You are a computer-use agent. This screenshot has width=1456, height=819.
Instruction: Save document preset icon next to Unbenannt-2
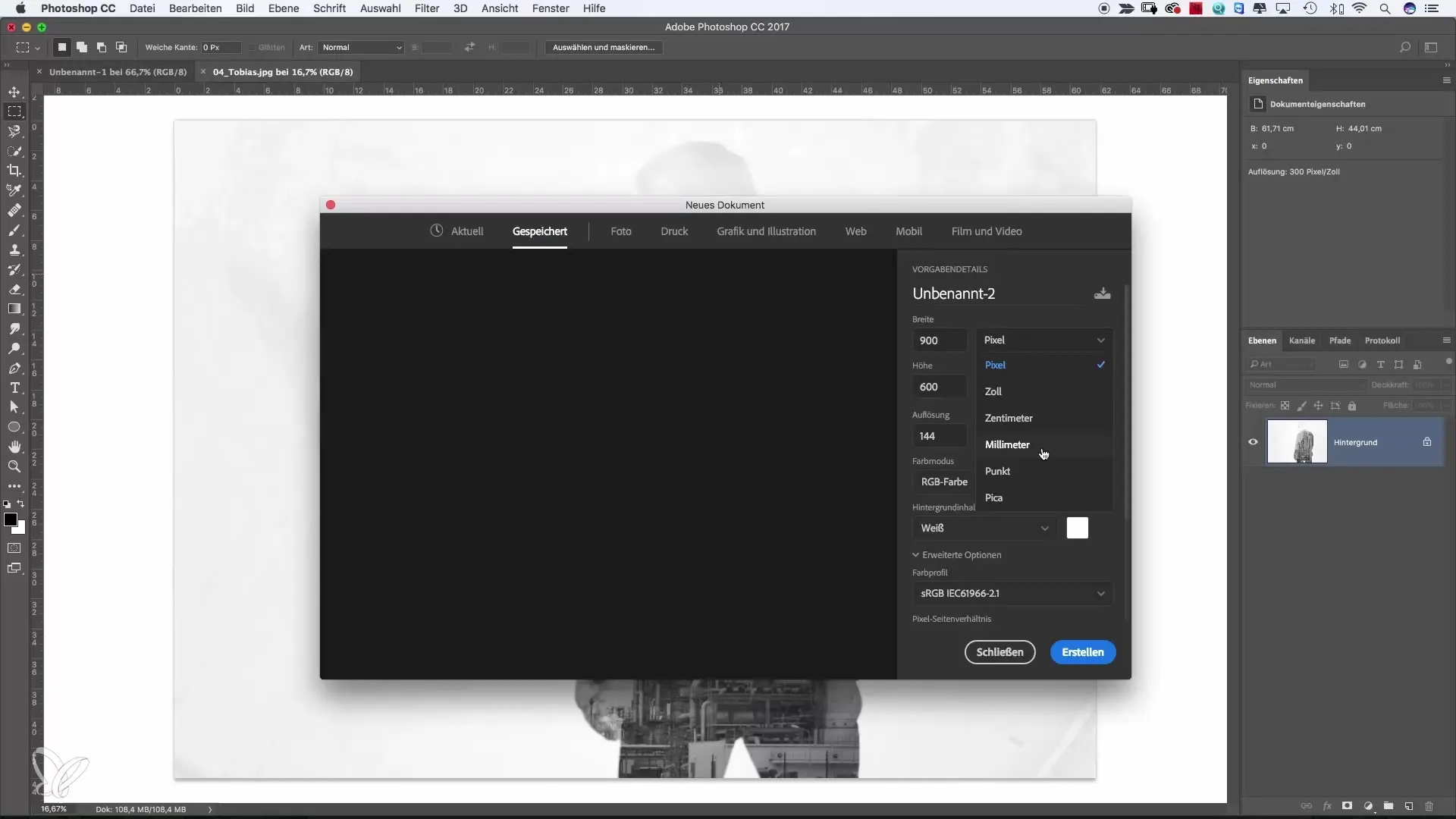tap(1103, 293)
